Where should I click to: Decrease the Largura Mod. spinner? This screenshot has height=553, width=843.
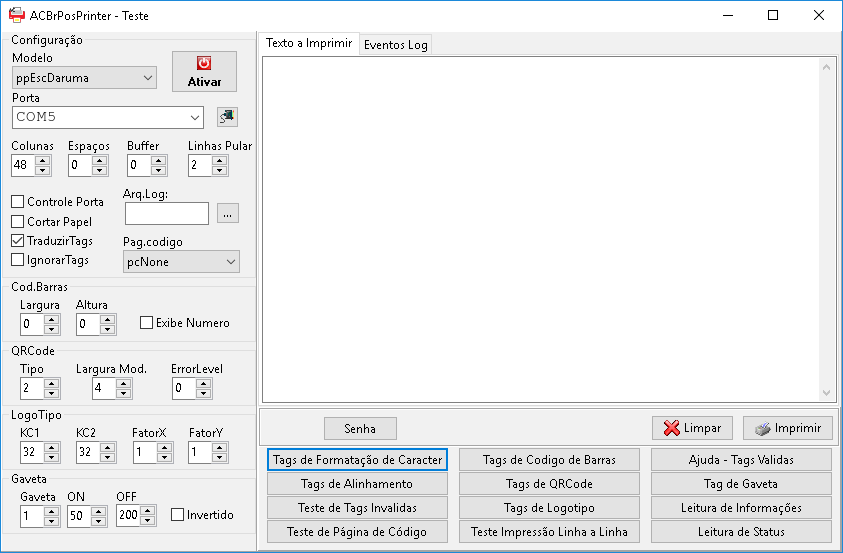tap(124, 393)
